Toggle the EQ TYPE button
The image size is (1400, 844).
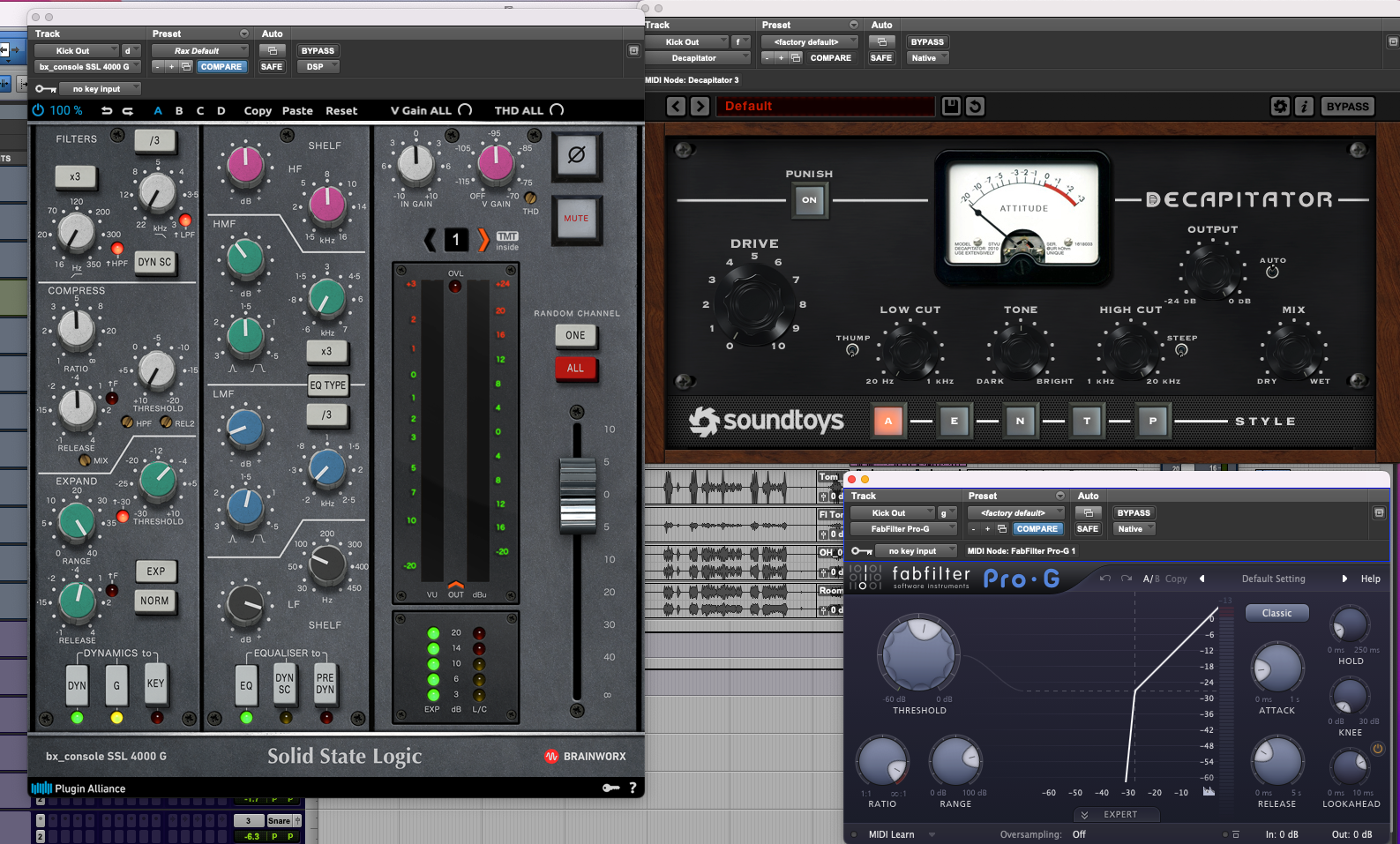(x=327, y=385)
